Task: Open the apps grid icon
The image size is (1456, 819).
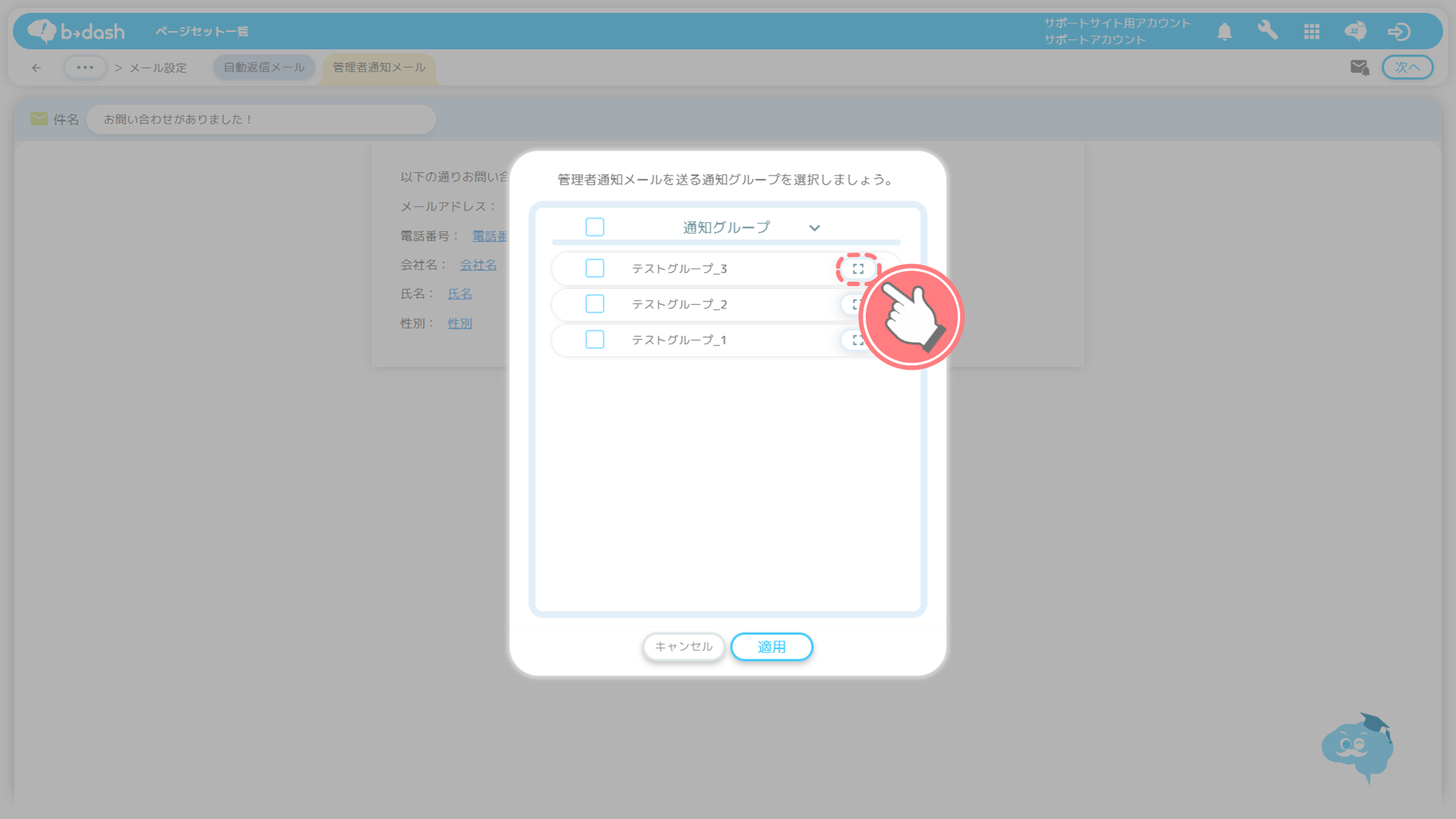Action: click(1312, 31)
